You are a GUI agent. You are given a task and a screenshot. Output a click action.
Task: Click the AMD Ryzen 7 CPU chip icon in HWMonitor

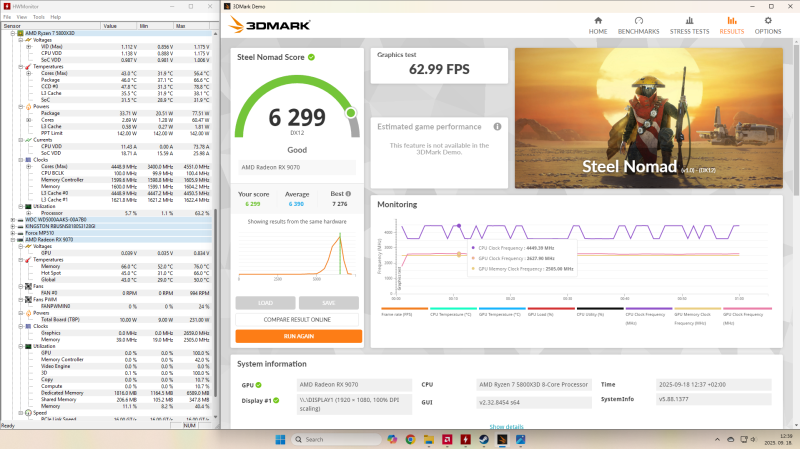(x=20, y=33)
